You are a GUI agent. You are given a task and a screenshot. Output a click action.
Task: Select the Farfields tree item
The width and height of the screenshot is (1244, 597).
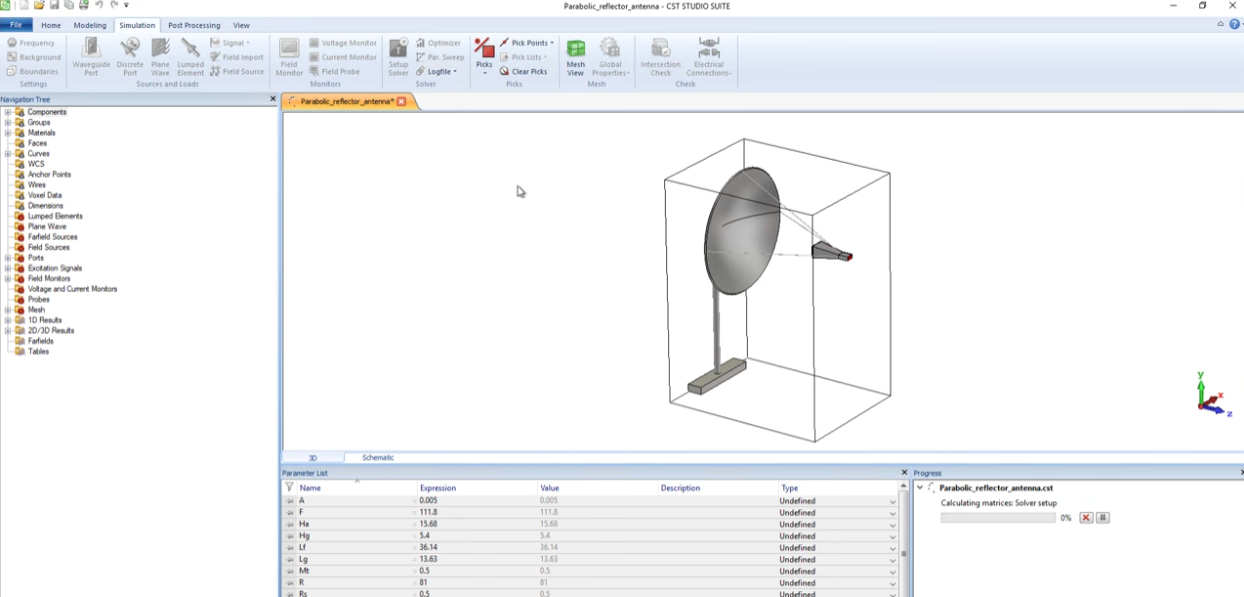coord(41,341)
